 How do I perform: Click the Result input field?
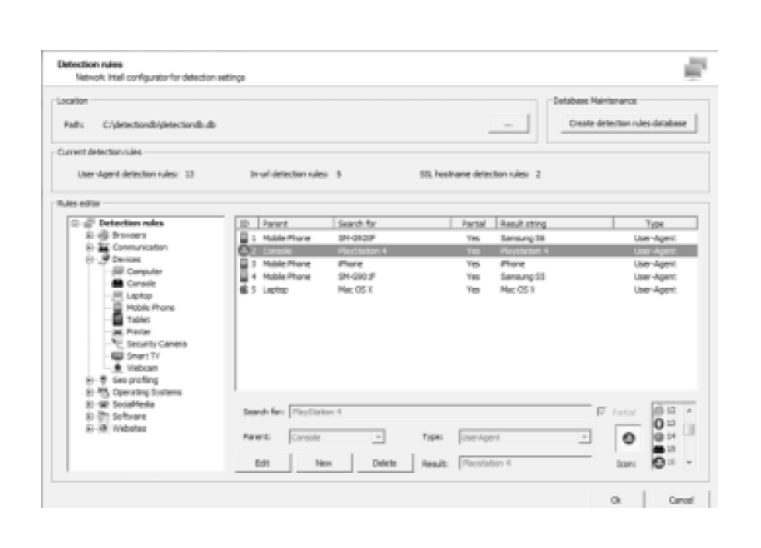[x=525, y=463]
